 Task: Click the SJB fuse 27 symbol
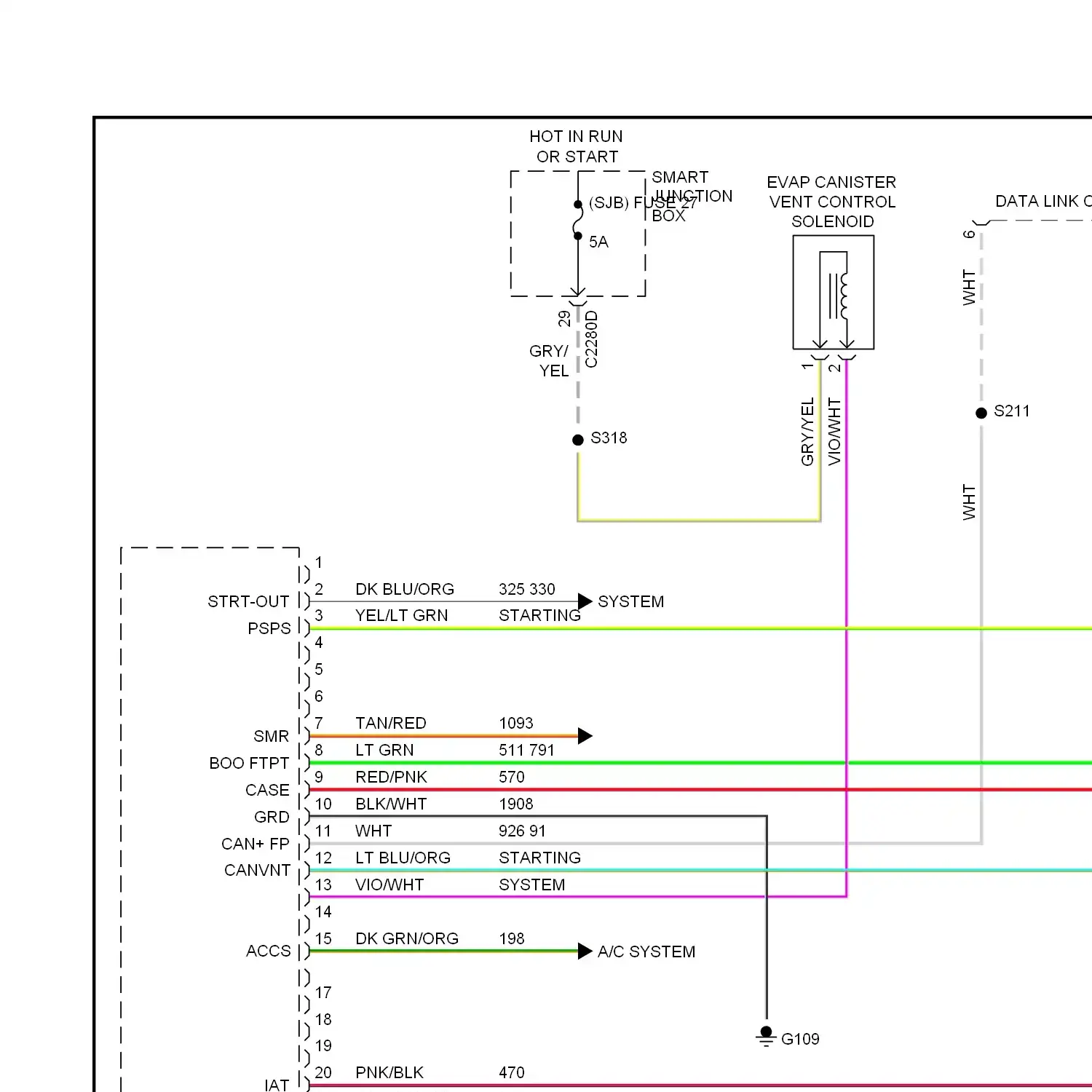[577, 220]
